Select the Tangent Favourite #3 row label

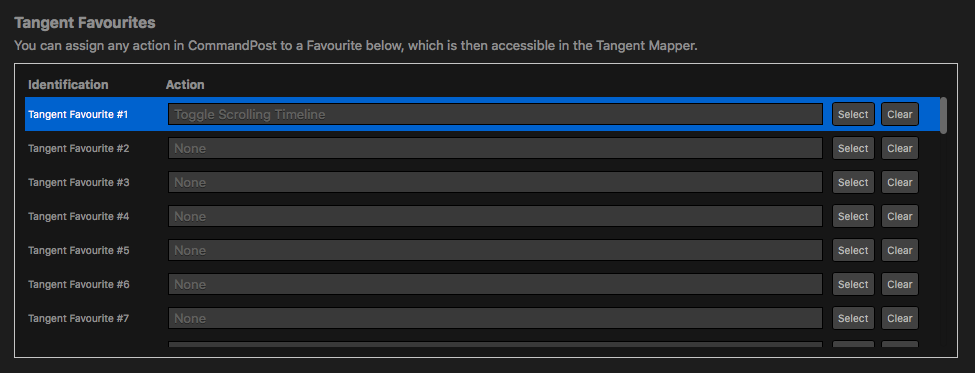78,183
